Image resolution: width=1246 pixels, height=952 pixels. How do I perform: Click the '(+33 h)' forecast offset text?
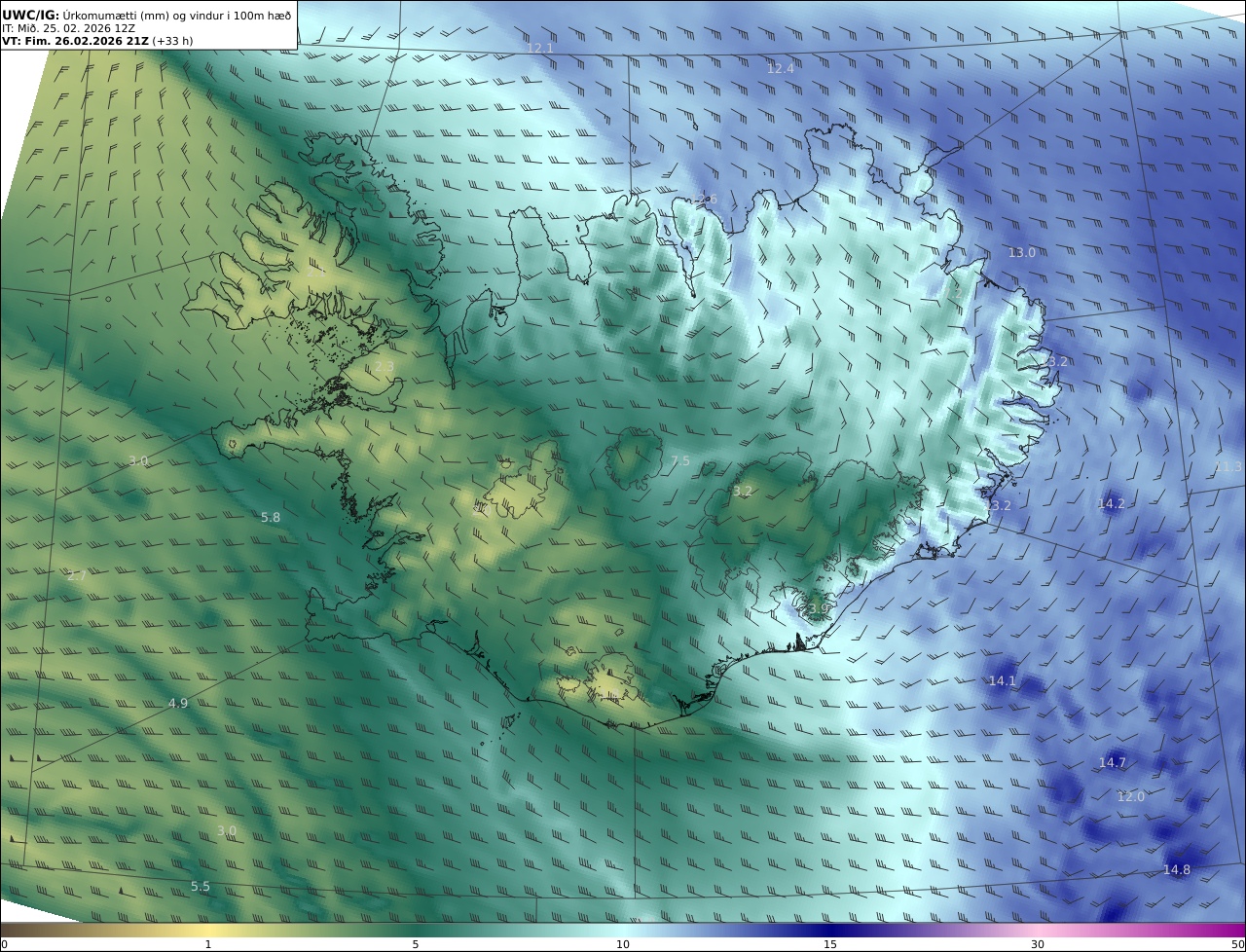pyautogui.click(x=172, y=42)
